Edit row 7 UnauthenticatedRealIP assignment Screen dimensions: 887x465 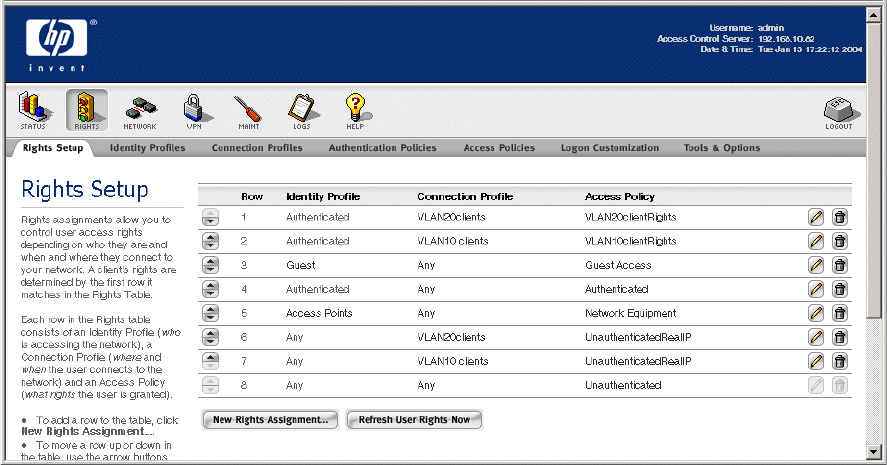tap(816, 361)
